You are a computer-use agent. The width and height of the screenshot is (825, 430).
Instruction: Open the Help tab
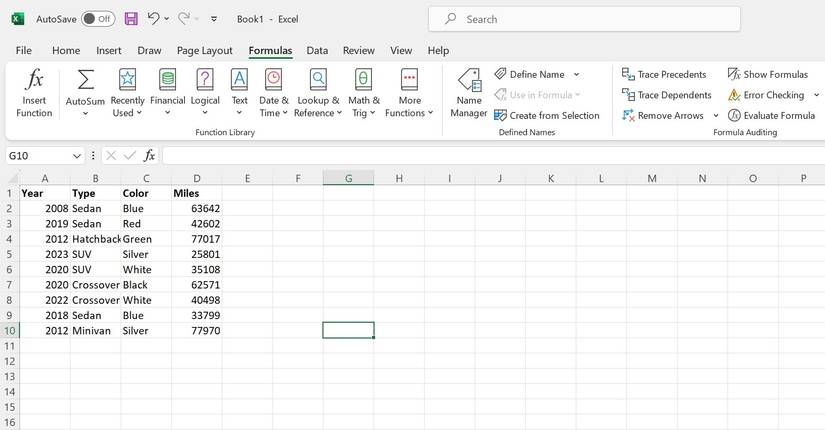(x=438, y=51)
